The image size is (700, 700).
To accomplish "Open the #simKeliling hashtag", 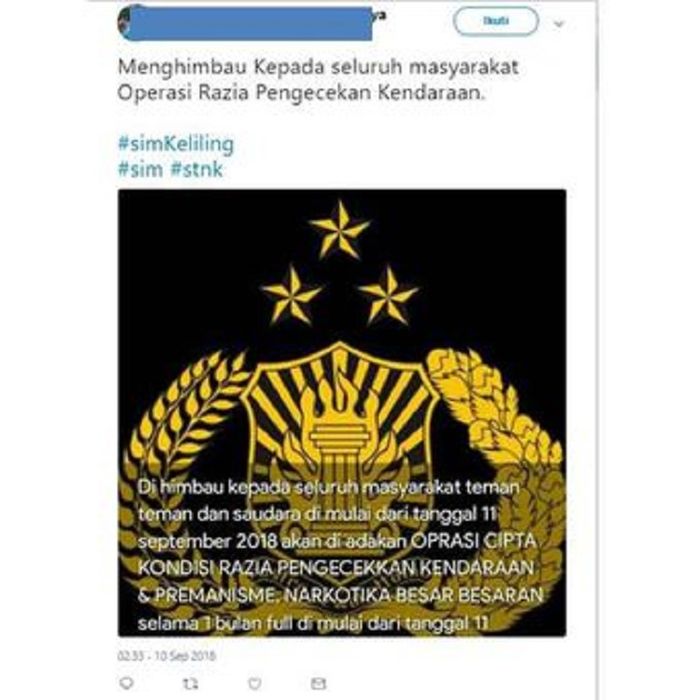I will tap(176, 144).
